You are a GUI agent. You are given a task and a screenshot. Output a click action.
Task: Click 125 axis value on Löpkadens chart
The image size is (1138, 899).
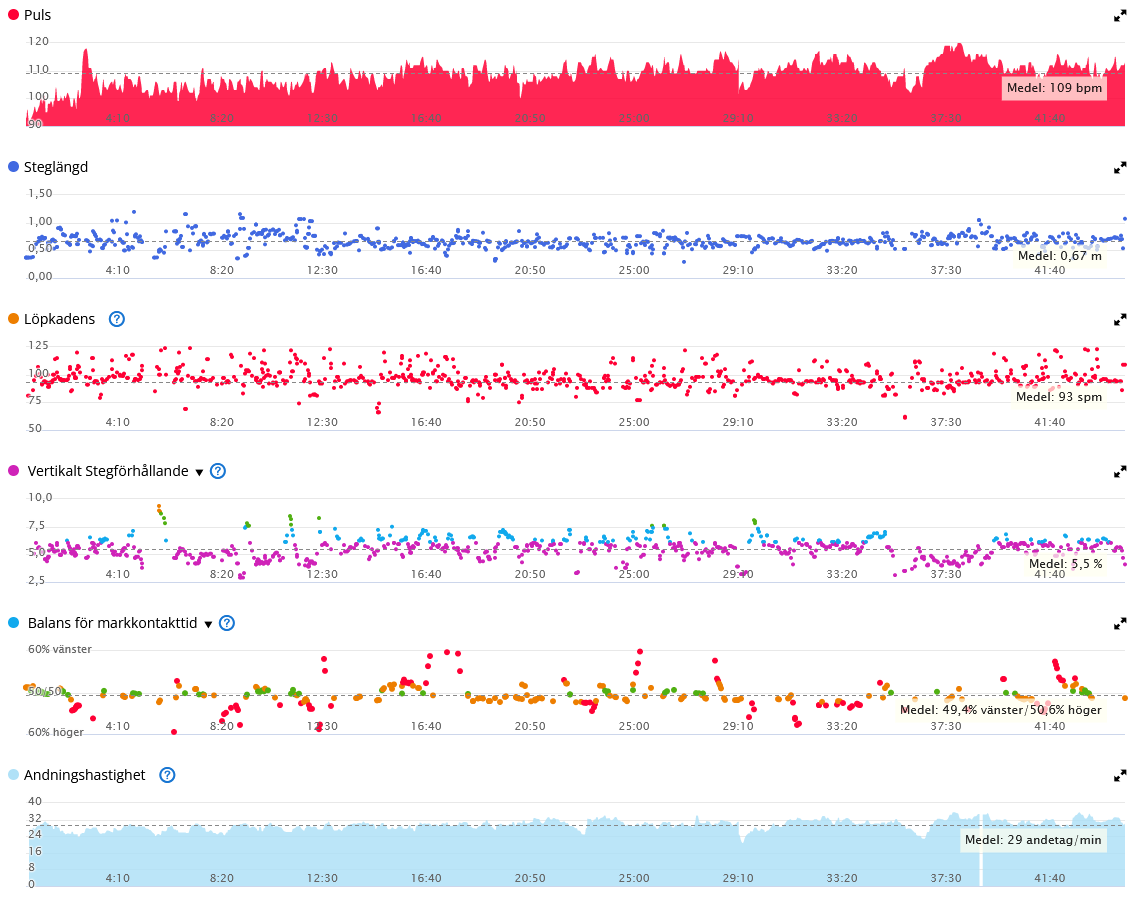click(38, 345)
